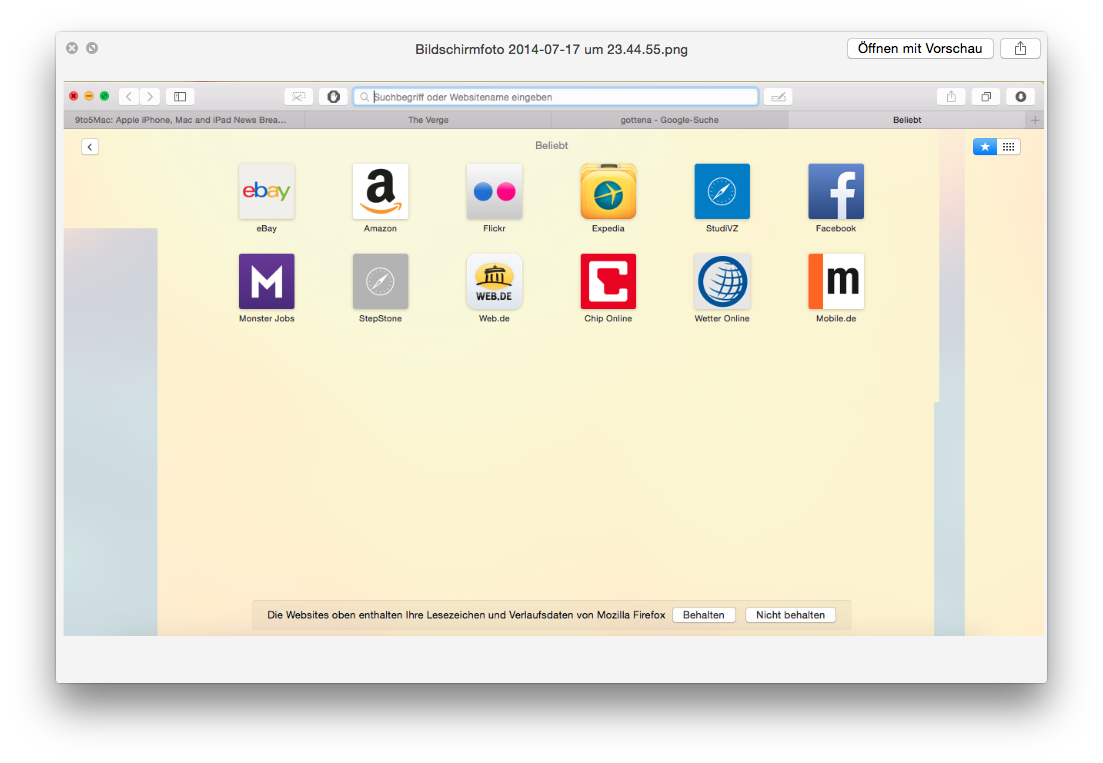This screenshot has height=763, width=1103.
Task: Open the StudiVZ compass tile
Action: (722, 191)
